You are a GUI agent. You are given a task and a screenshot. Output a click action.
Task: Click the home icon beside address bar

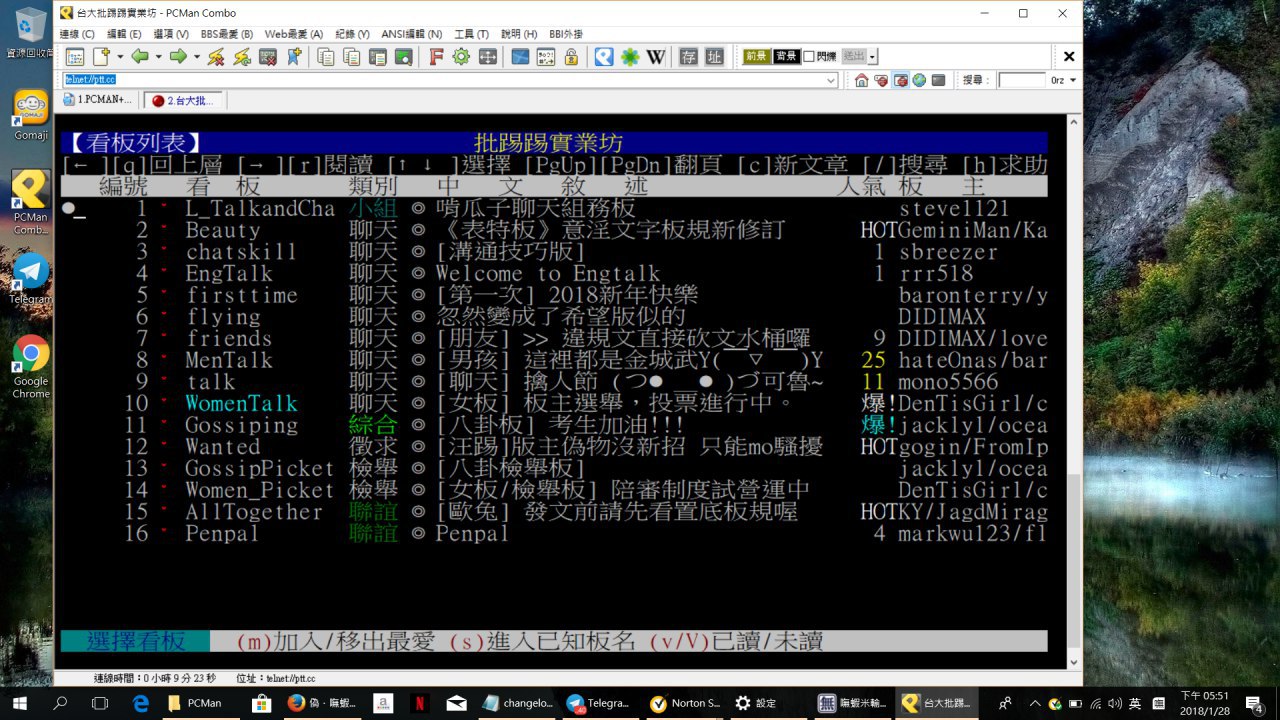(x=861, y=80)
